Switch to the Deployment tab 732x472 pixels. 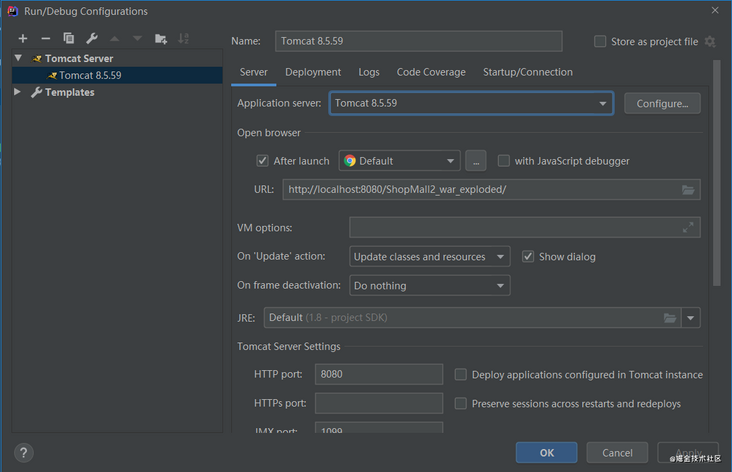click(313, 72)
